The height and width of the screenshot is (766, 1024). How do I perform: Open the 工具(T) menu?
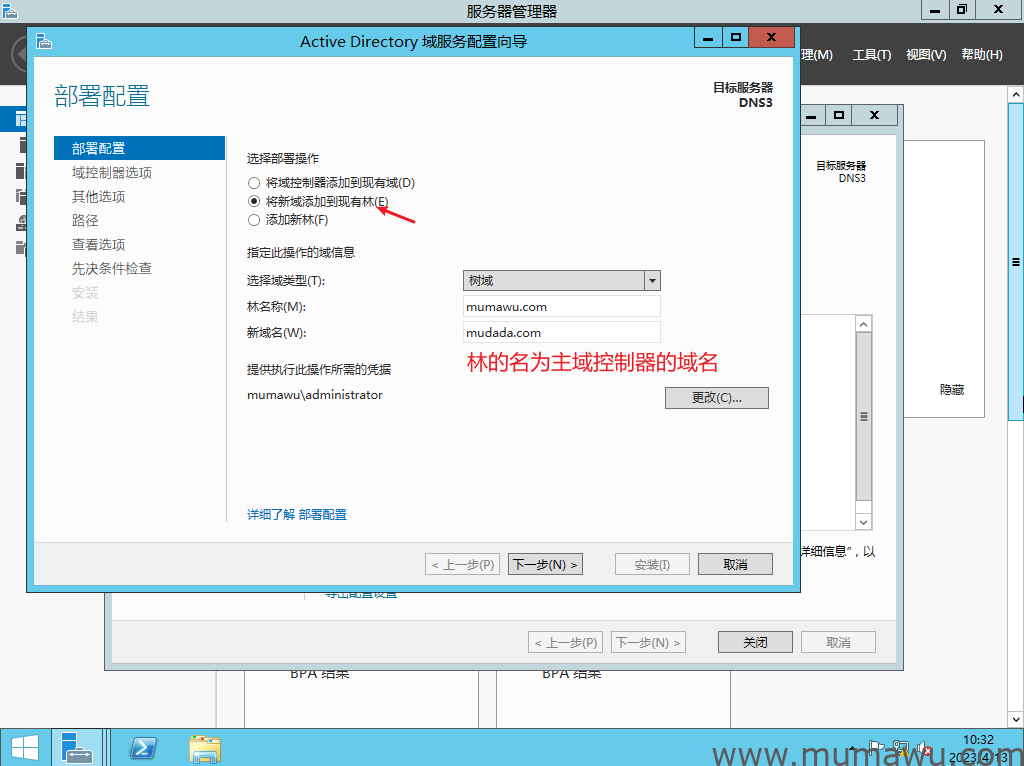871,55
